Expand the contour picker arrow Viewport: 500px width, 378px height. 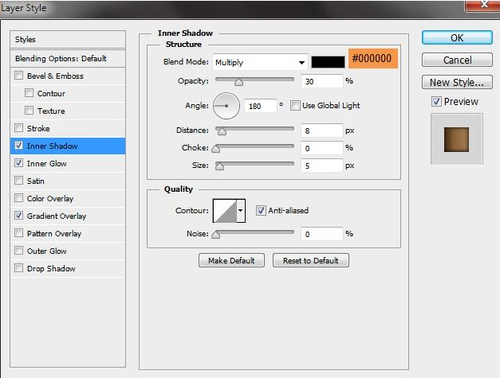pyautogui.click(x=241, y=211)
